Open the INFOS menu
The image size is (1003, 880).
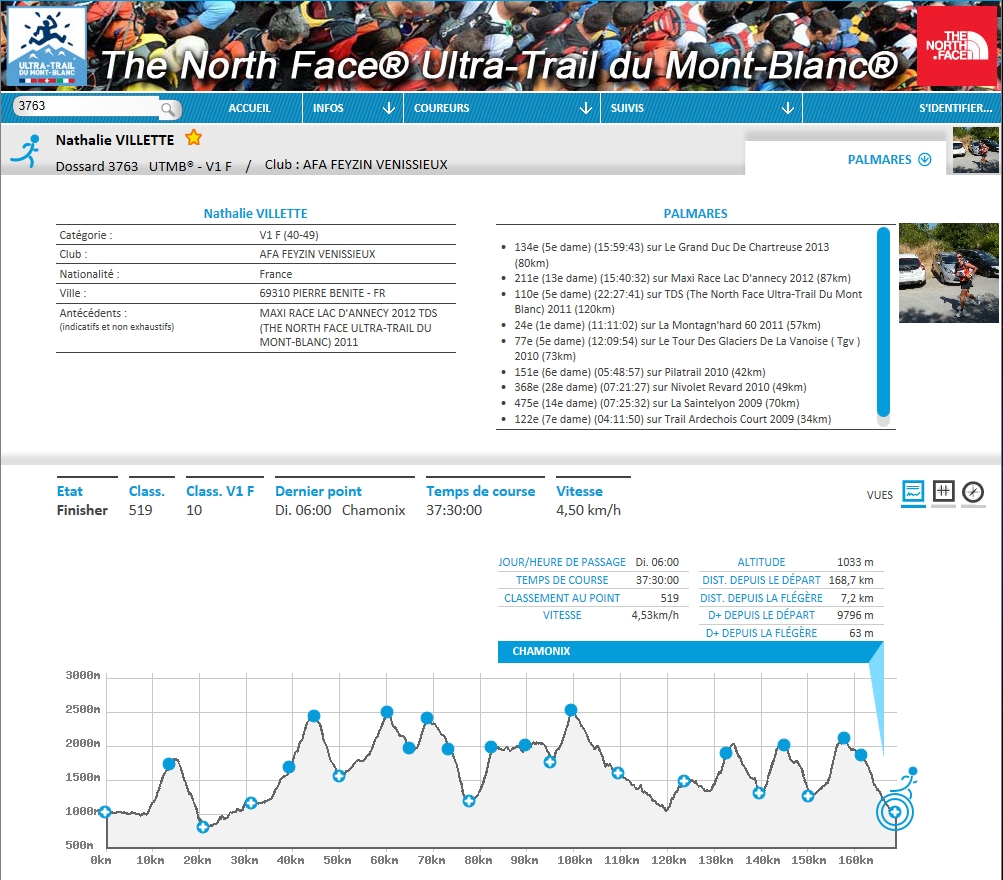pyautogui.click(x=328, y=108)
